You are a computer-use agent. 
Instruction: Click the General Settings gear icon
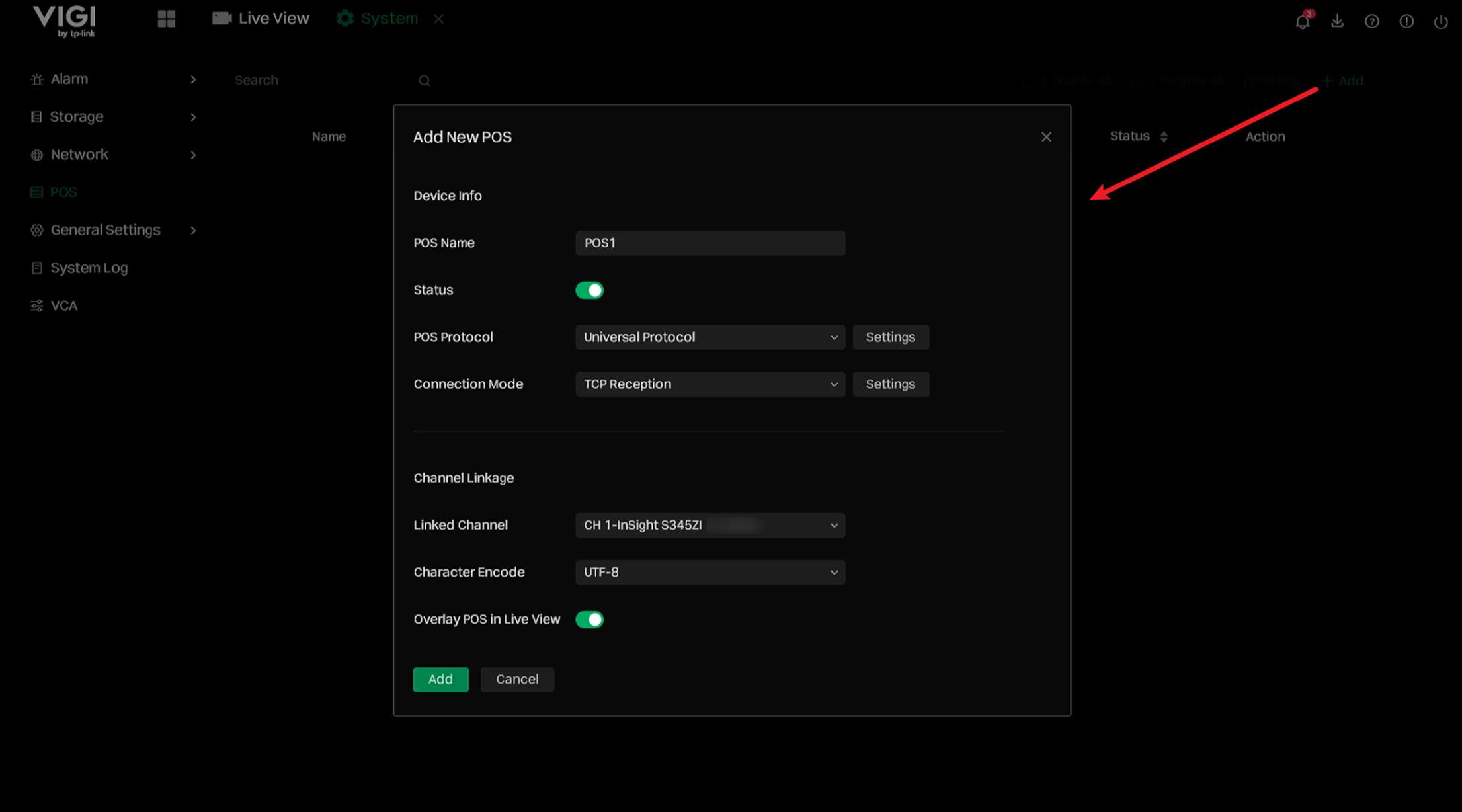37,230
